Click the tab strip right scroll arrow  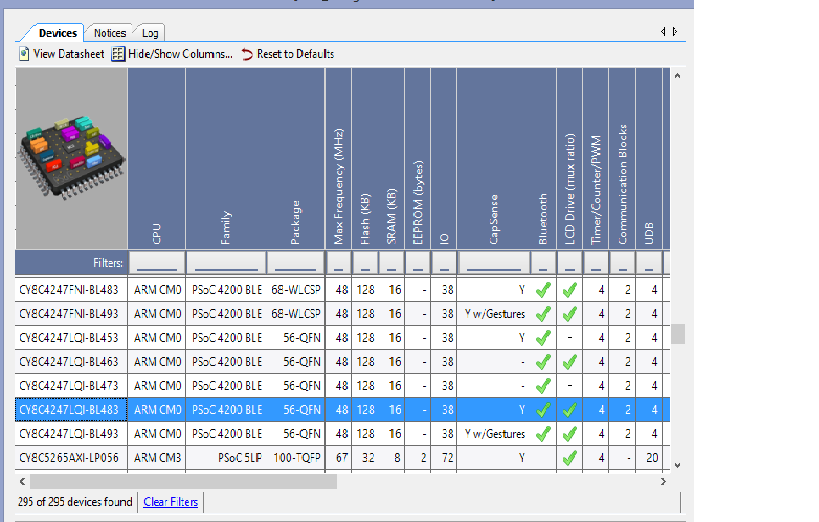tap(675, 32)
